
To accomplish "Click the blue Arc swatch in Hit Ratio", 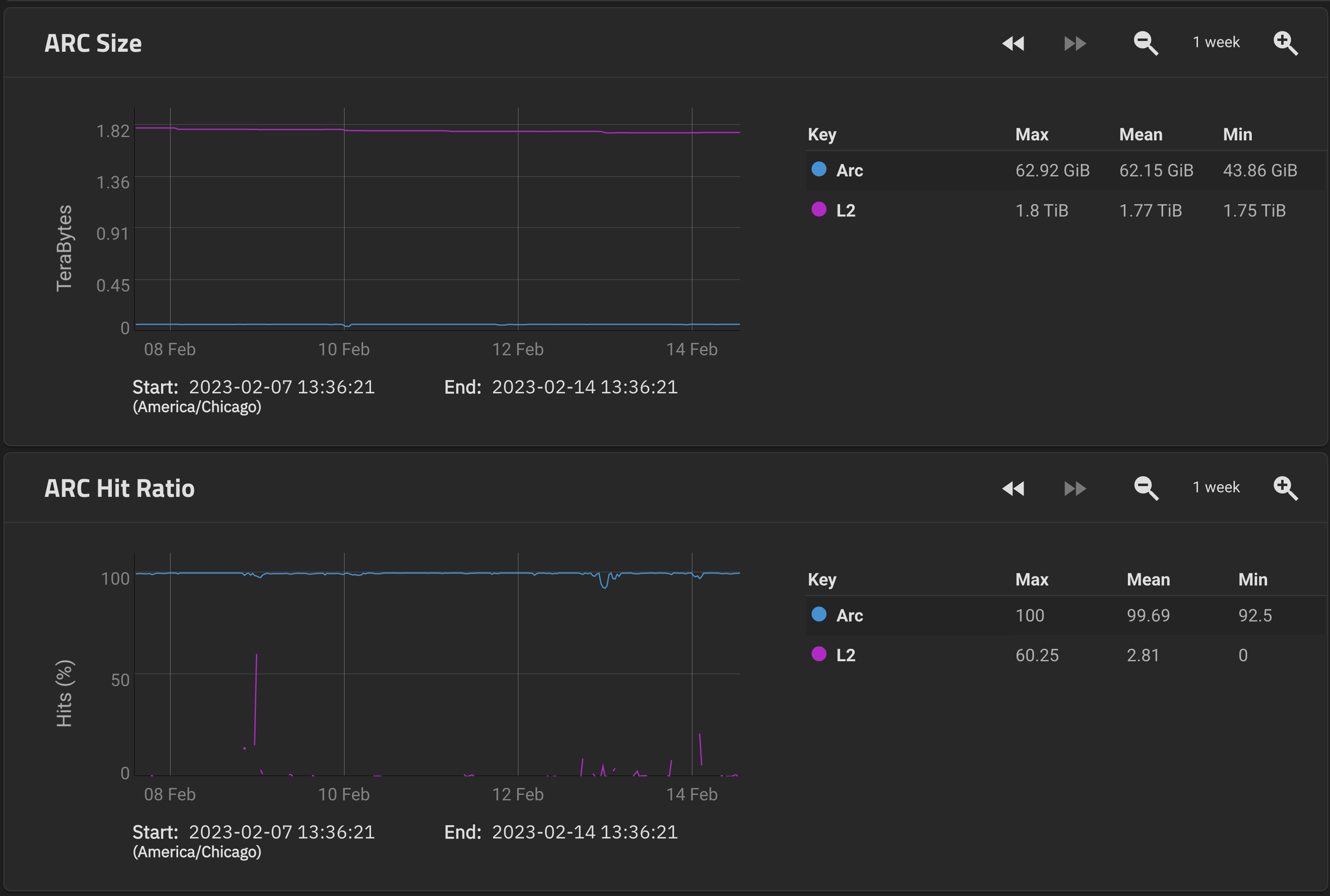I will click(x=819, y=614).
